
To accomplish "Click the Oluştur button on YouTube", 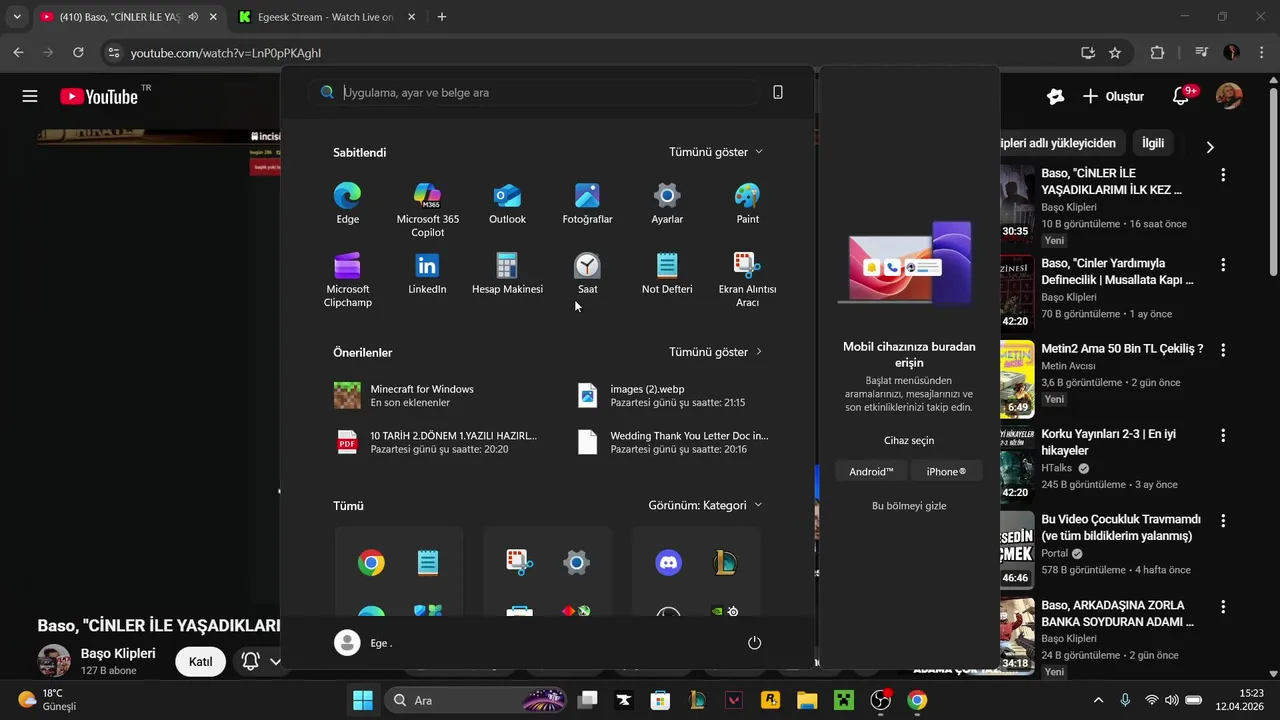I will [1113, 97].
